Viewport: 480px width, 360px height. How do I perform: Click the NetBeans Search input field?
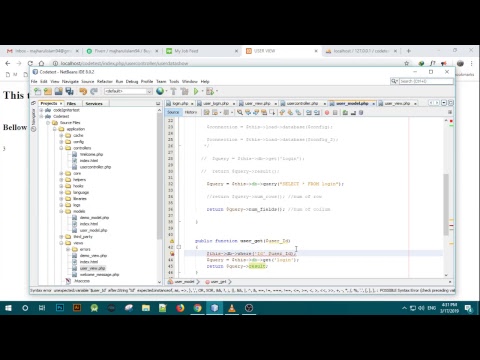pos(426,81)
